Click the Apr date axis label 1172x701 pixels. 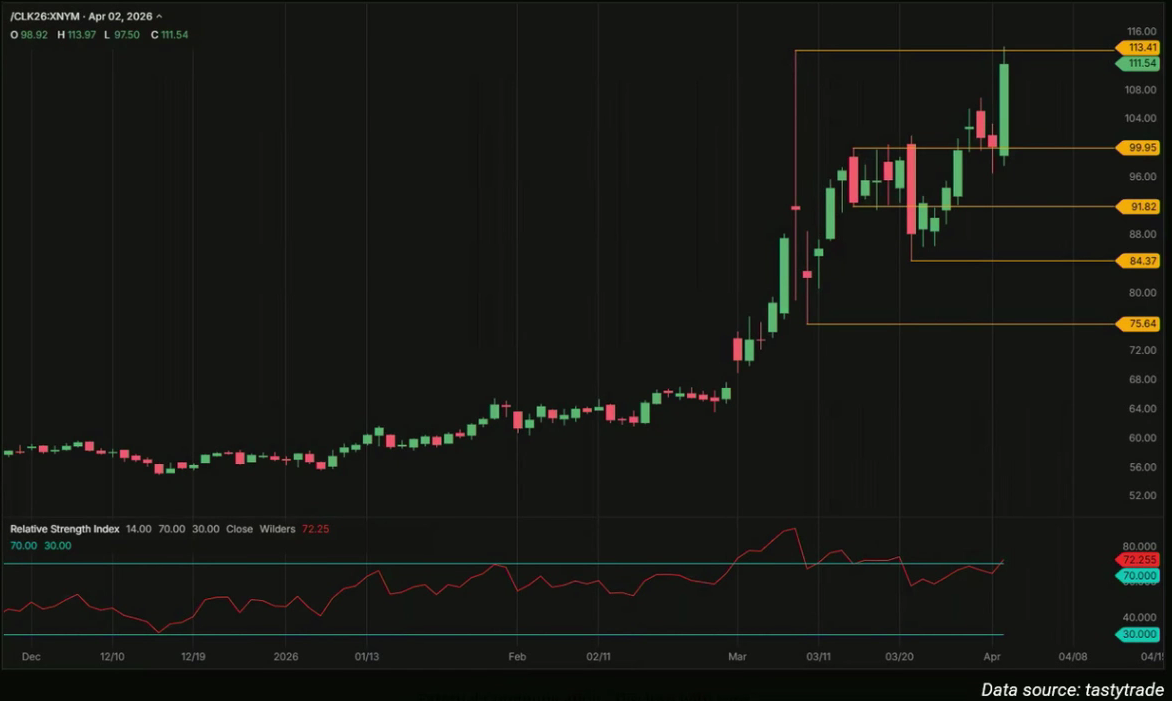[x=992, y=657]
